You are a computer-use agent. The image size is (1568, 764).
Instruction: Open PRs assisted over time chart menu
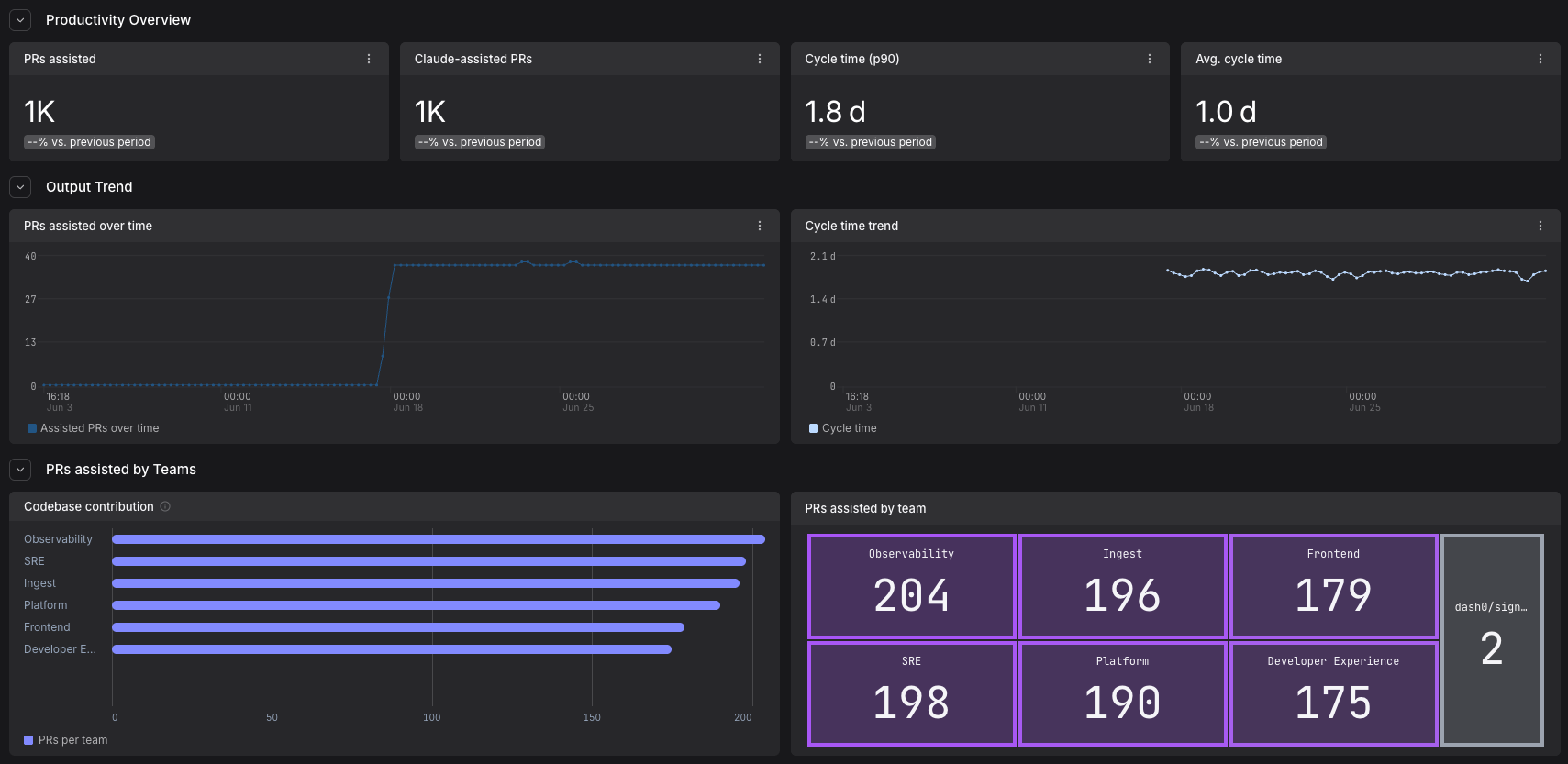[x=760, y=226]
